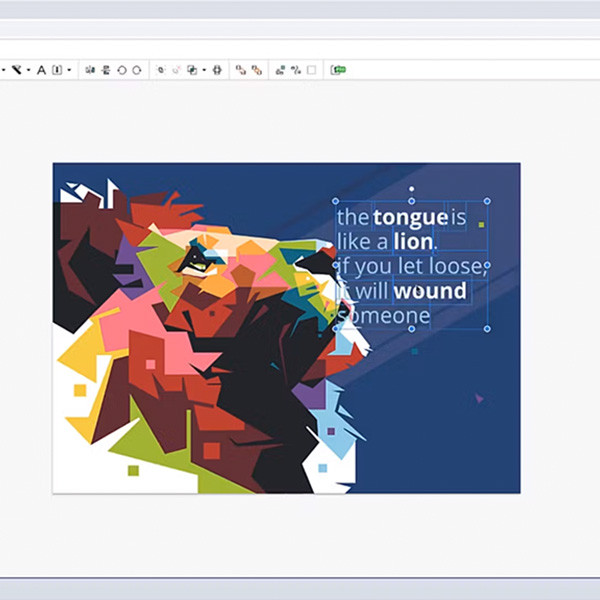
Task: Open dropdown arrow beside the knife tool
Action: click(28, 70)
